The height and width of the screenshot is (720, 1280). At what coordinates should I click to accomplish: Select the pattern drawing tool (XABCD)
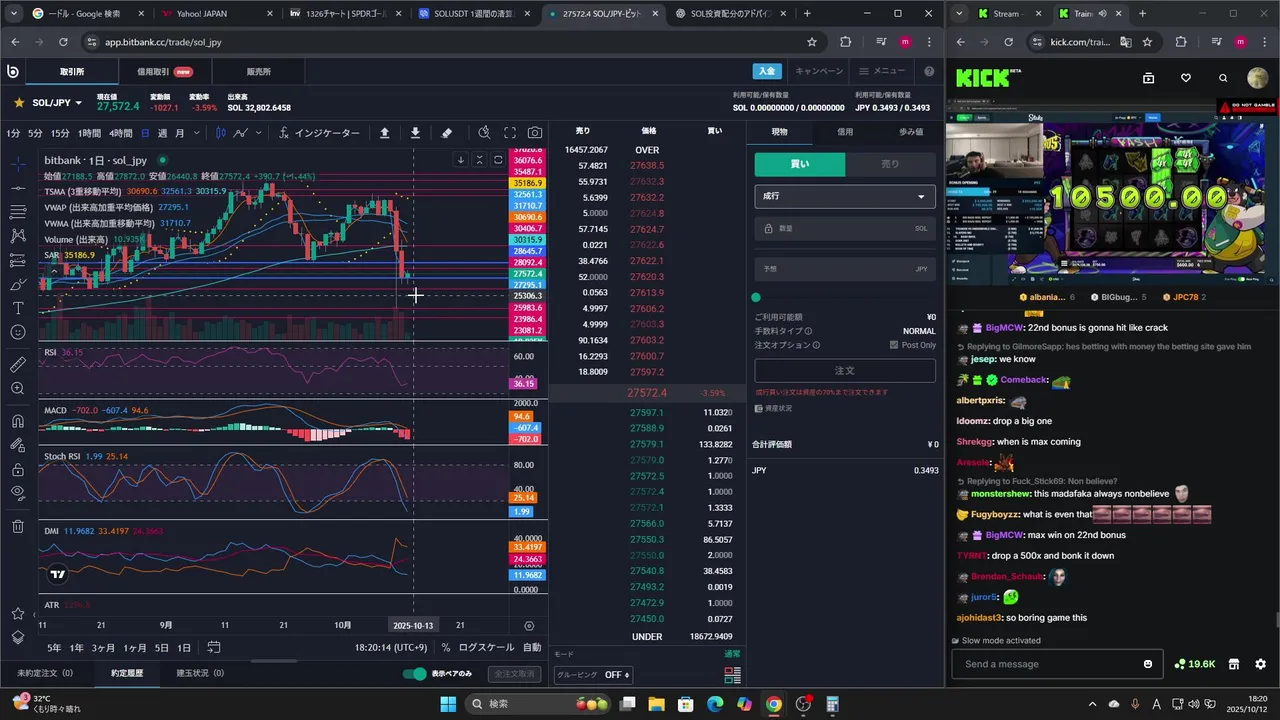click(x=18, y=236)
